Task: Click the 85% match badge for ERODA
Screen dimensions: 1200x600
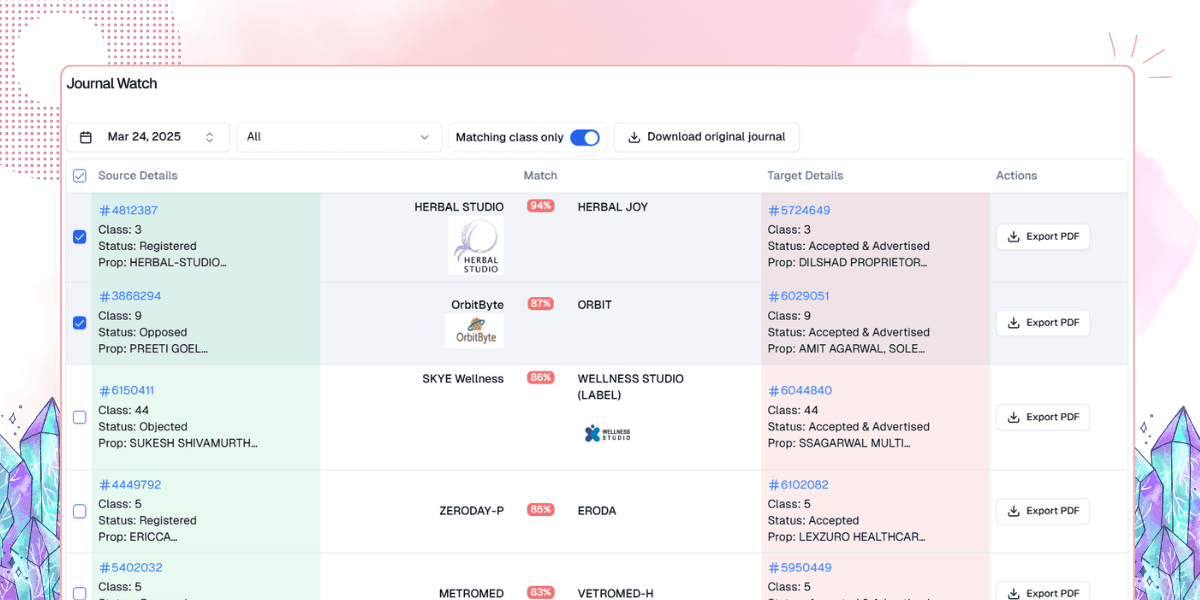Action: click(x=541, y=510)
